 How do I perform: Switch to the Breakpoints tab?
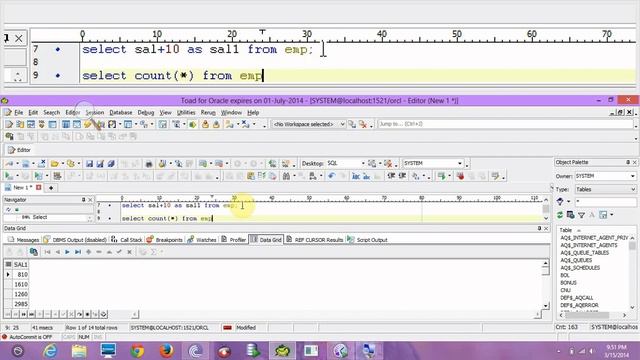point(164,240)
